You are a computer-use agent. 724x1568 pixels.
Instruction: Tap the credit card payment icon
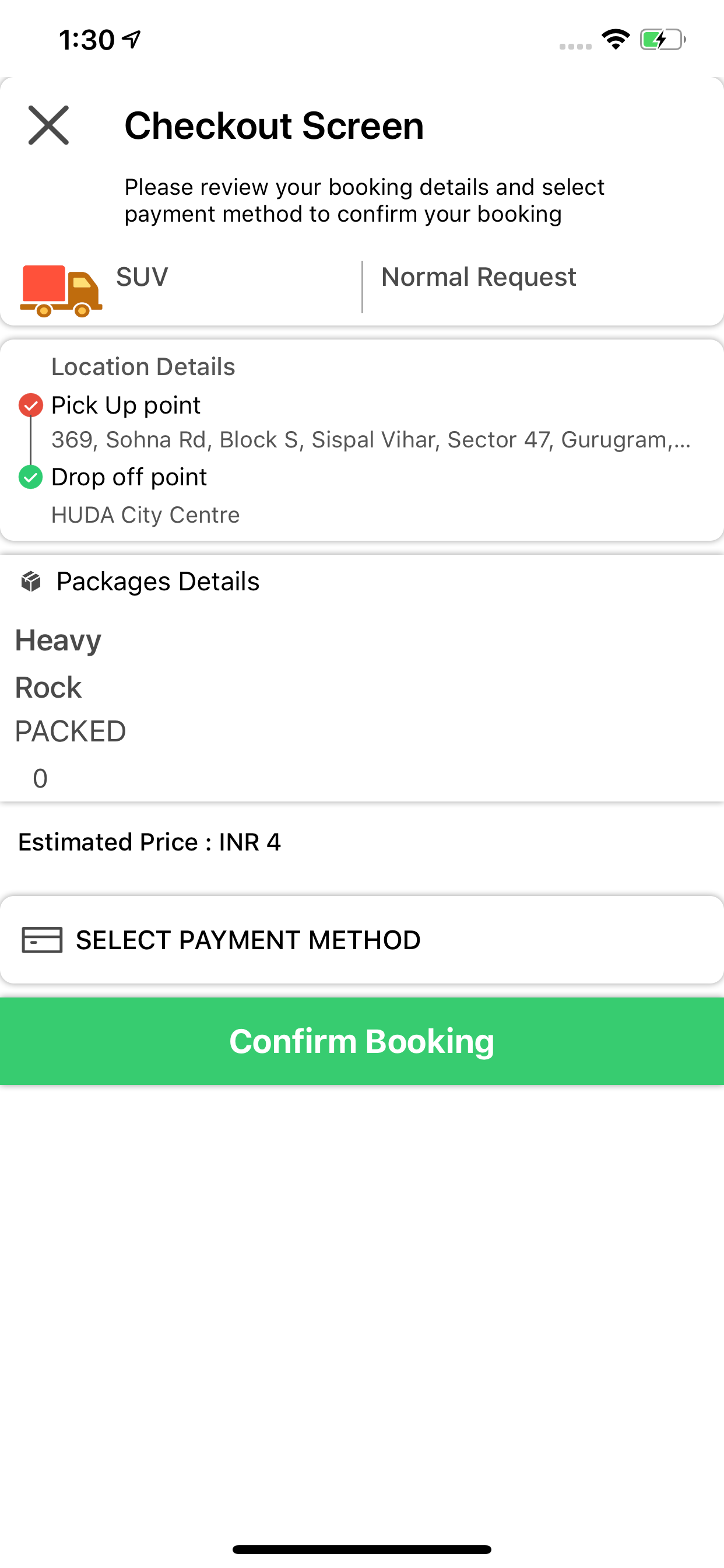tap(42, 940)
